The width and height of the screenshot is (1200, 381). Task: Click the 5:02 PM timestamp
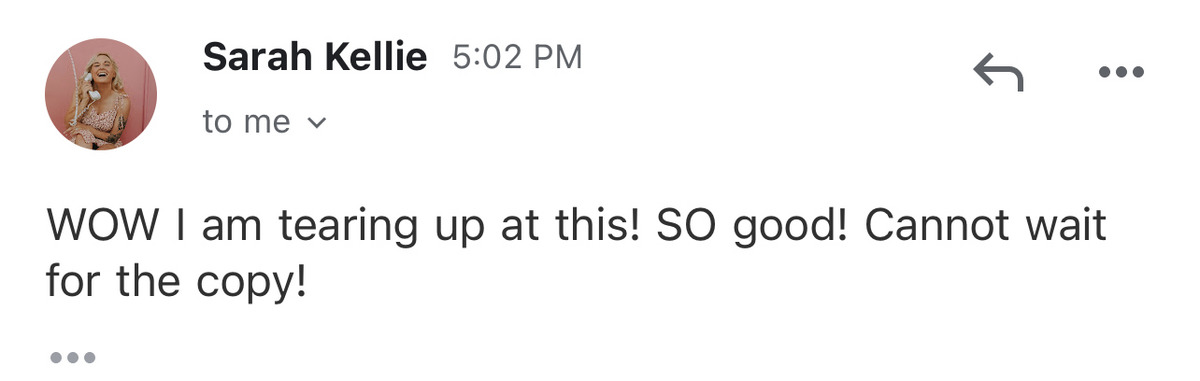click(517, 57)
